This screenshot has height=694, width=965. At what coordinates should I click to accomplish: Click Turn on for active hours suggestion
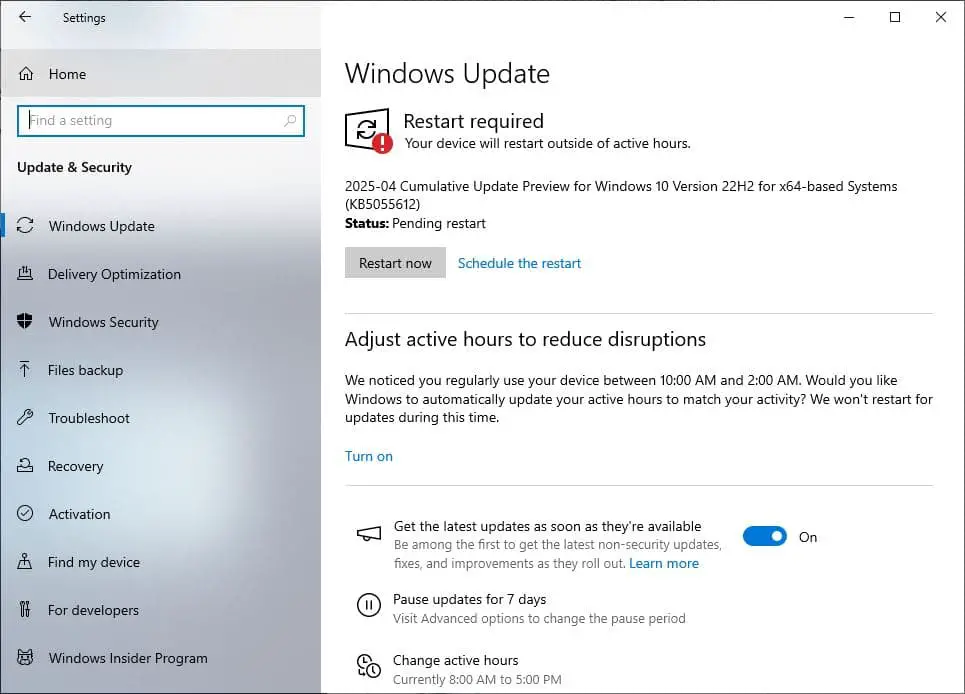[x=368, y=456]
